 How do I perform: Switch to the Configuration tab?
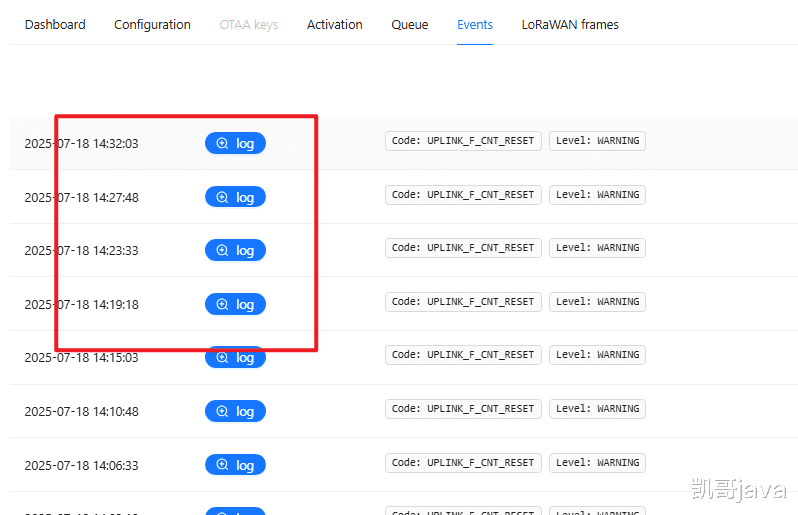pyautogui.click(x=152, y=24)
